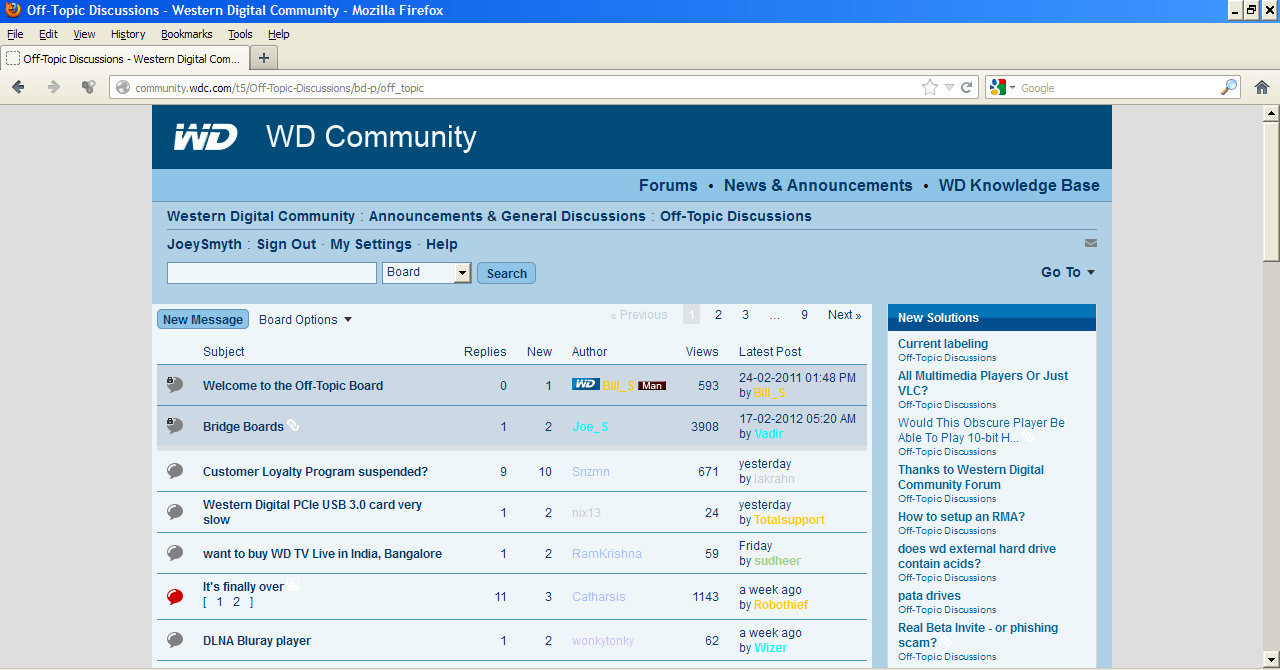This screenshot has width=1280, height=670.
Task: Reload the page with the refresh icon
Action: point(967,87)
